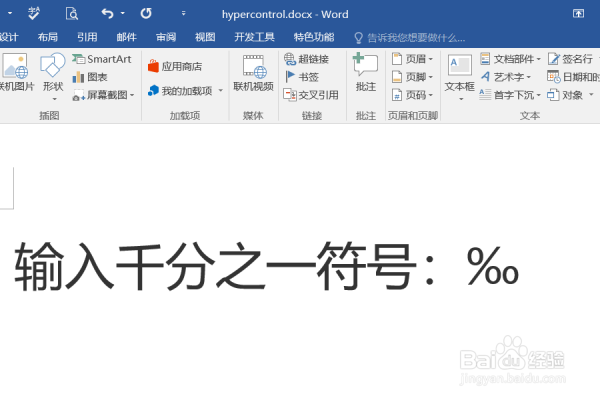Viewport: 600px width, 400px height.
Task: Insert an online picture via 联机图片
Action: (x=15, y=73)
